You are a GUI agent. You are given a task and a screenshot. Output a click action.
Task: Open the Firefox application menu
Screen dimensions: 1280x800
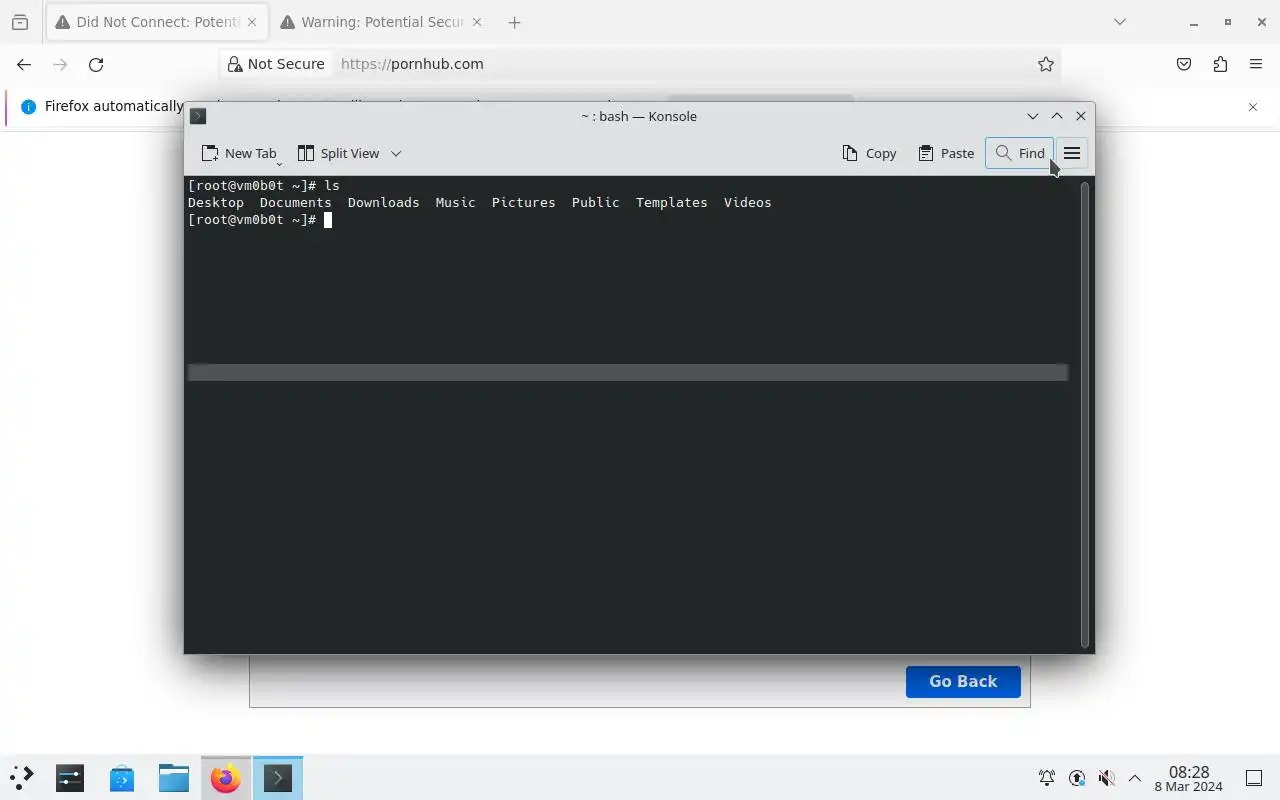[1256, 64]
